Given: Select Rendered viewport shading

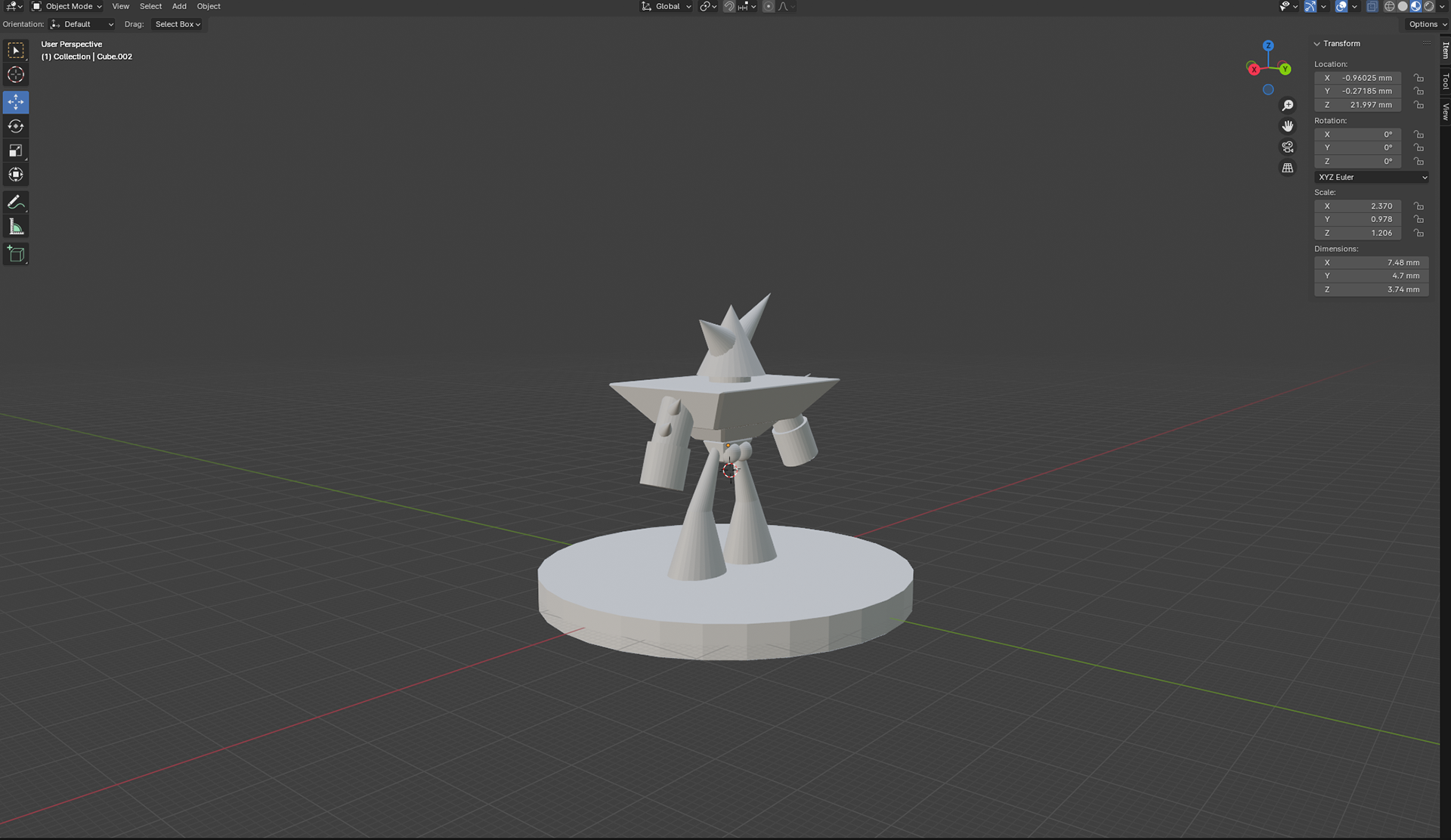Looking at the screenshot, I should tap(1428, 6).
